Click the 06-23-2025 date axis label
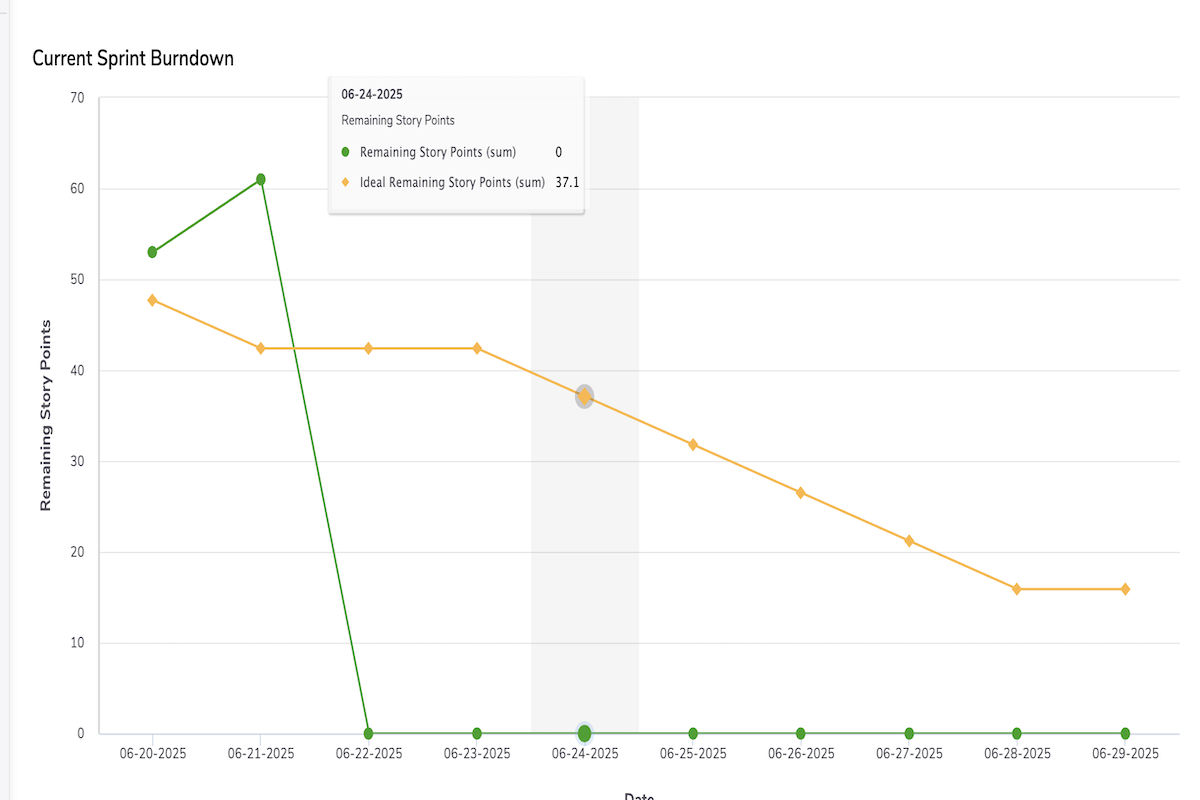The width and height of the screenshot is (1200, 800). (477, 754)
